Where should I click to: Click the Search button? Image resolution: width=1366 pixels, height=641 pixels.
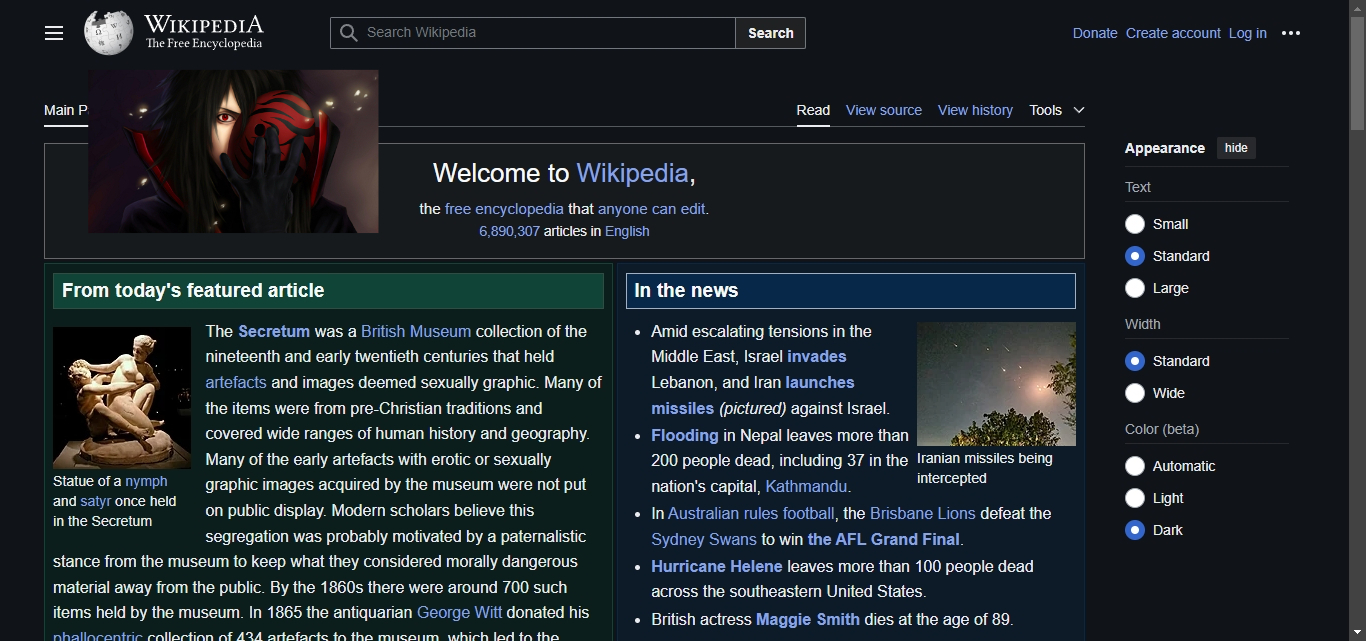coord(770,33)
